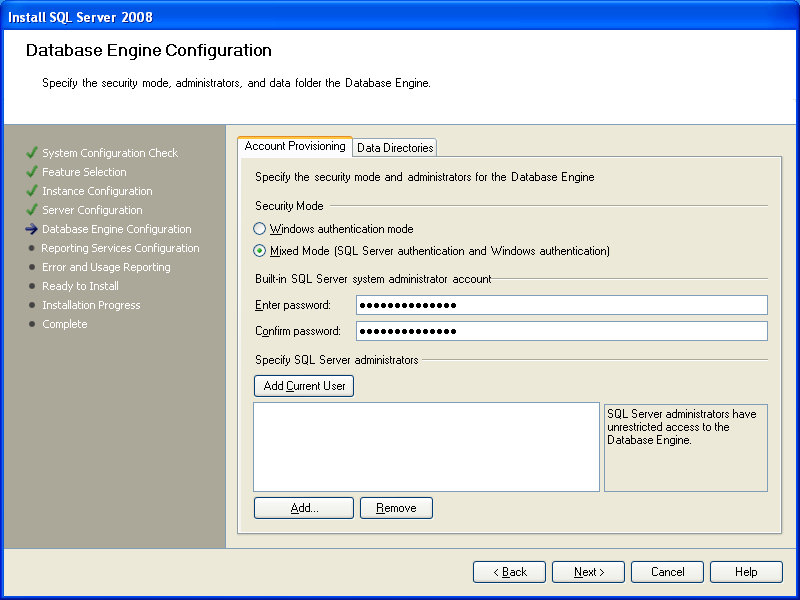Click the Built-in SQL Server system administrator account label
Image resolution: width=800 pixels, height=600 pixels.
coord(373,279)
